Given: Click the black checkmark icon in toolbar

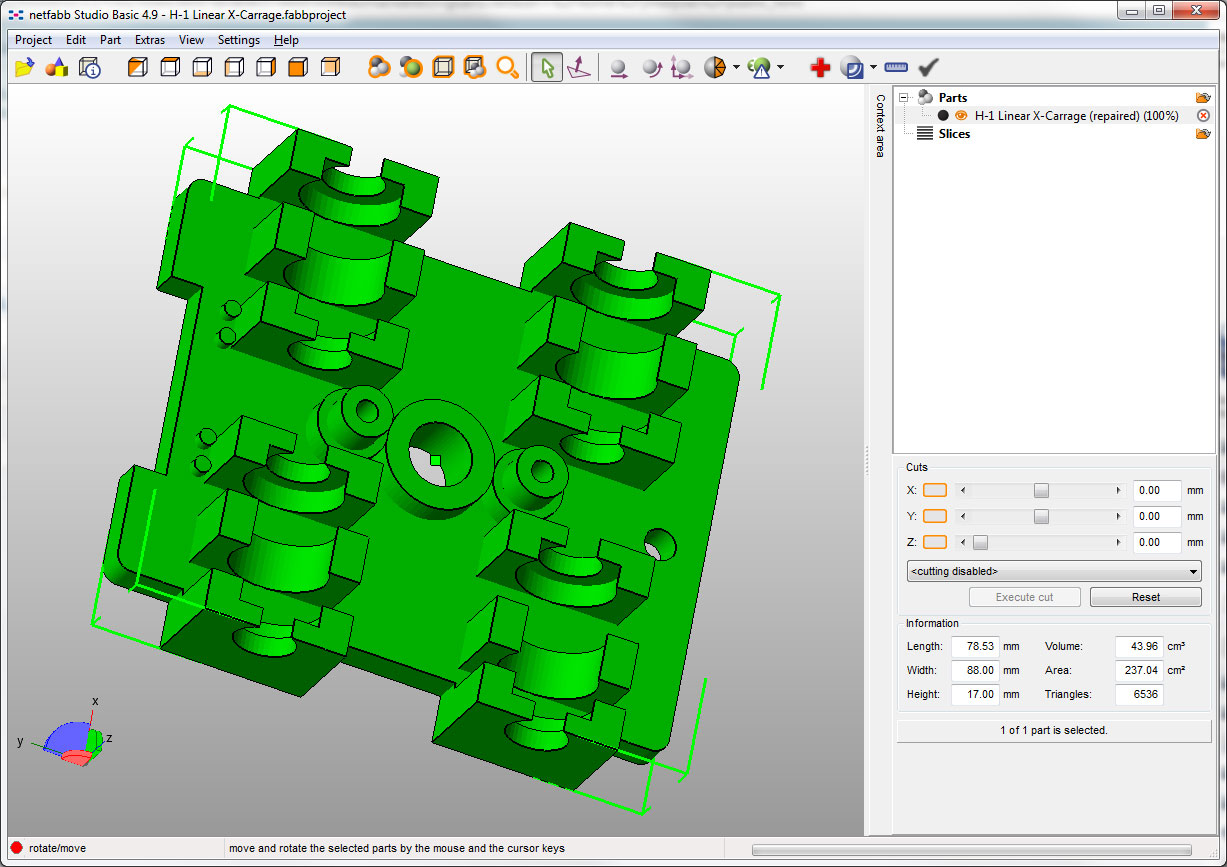Looking at the screenshot, I should [x=929, y=67].
